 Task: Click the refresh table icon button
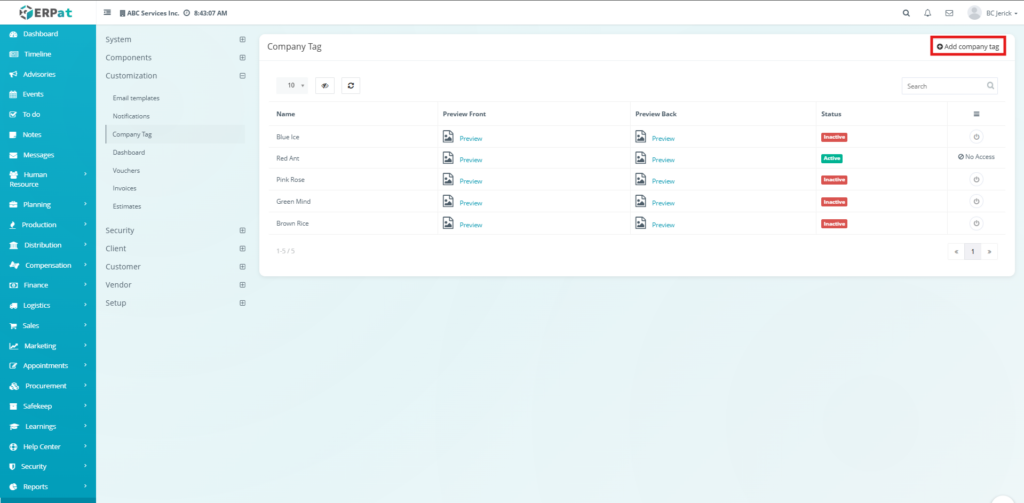351,86
